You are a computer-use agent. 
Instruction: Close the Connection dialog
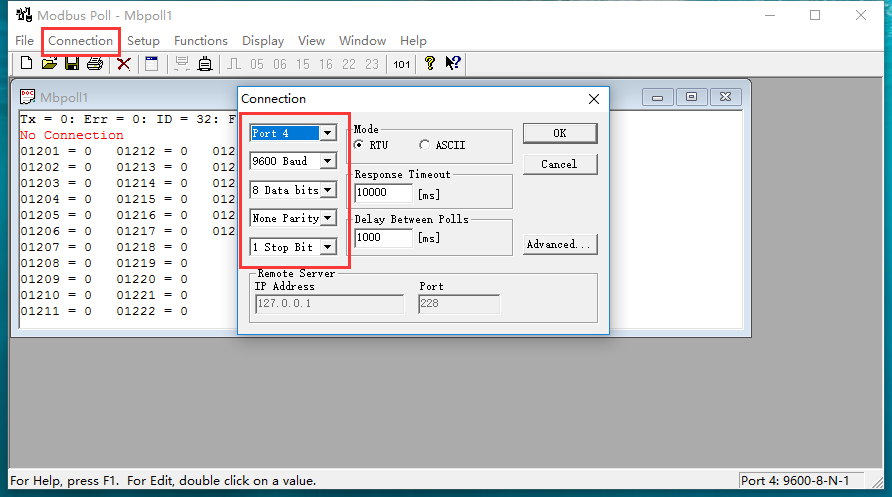[594, 99]
